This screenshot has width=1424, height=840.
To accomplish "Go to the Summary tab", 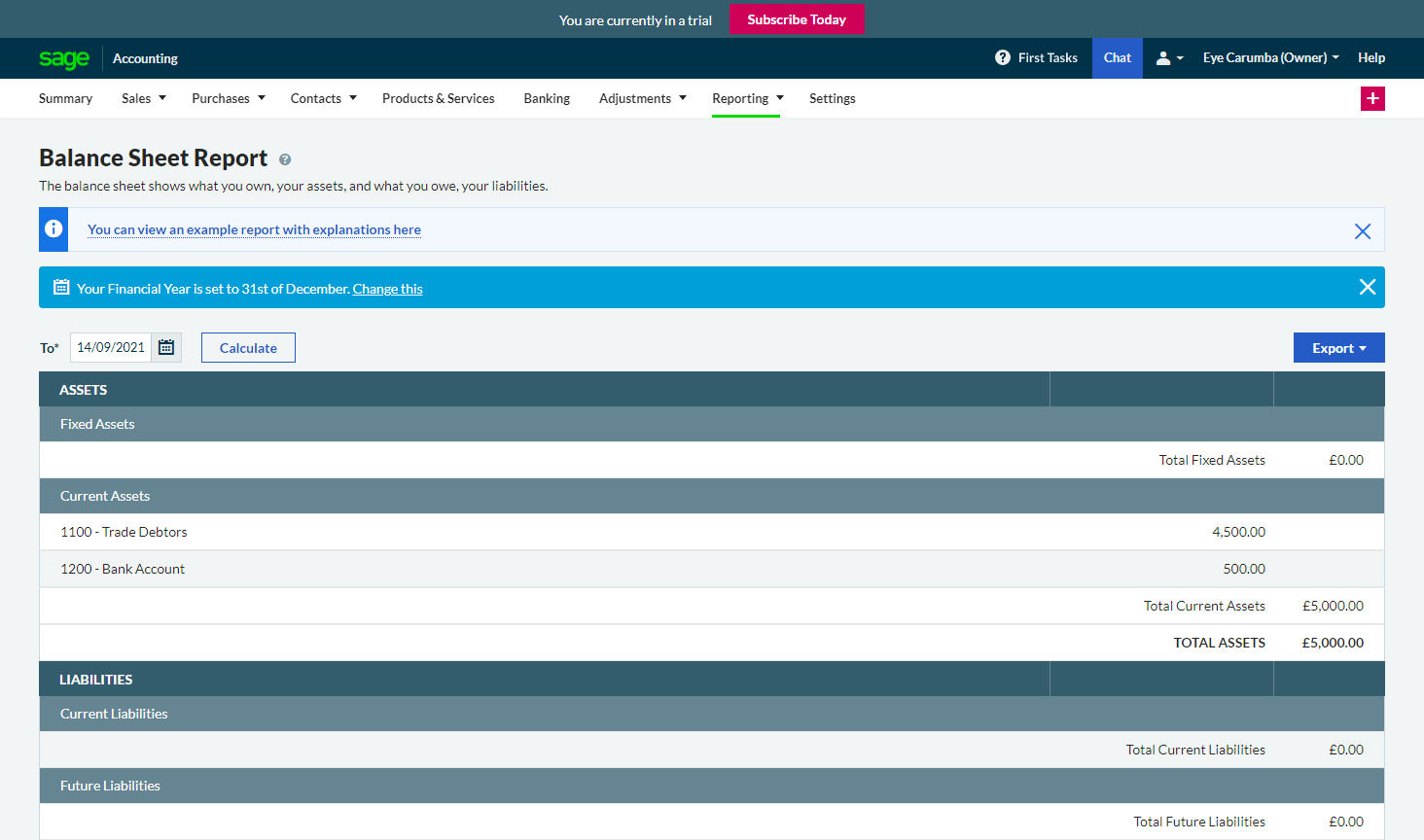I will pyautogui.click(x=65, y=98).
